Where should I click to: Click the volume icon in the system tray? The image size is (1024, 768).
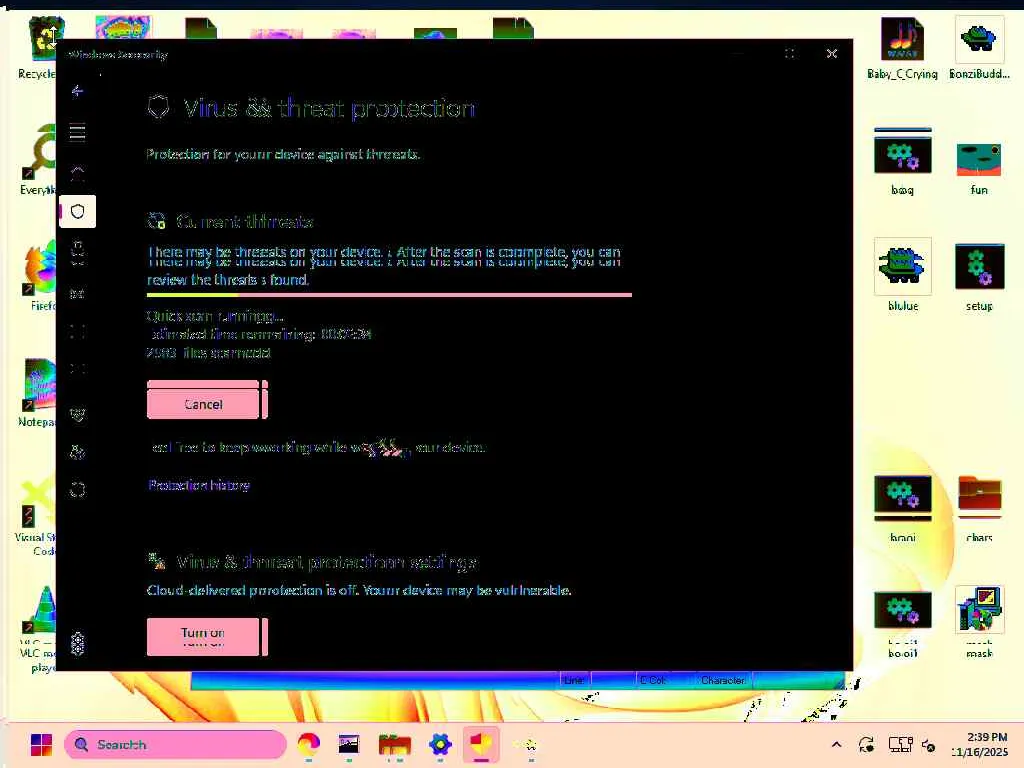click(928, 744)
